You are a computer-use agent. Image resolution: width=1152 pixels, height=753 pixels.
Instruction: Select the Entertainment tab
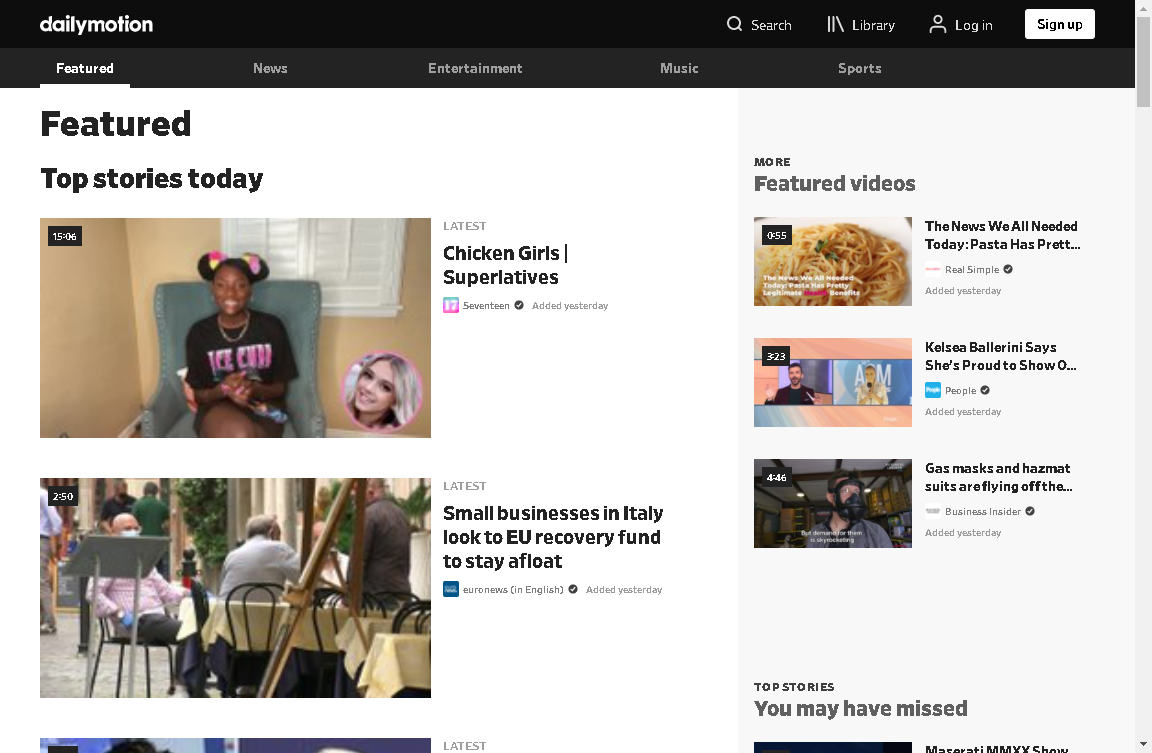pyautogui.click(x=475, y=68)
